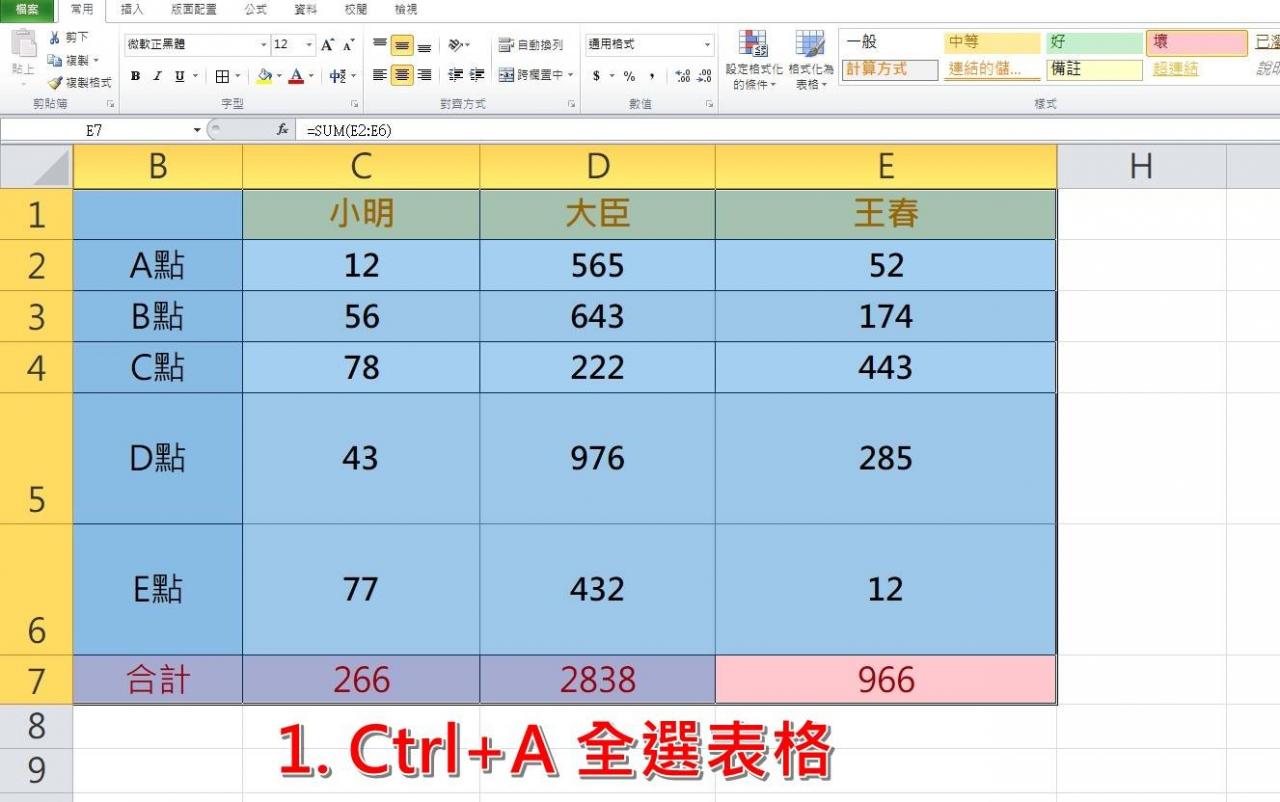Screen dimensions: 1280x802
Task: Switch to the Review (校閱) tab
Action: [x=356, y=9]
